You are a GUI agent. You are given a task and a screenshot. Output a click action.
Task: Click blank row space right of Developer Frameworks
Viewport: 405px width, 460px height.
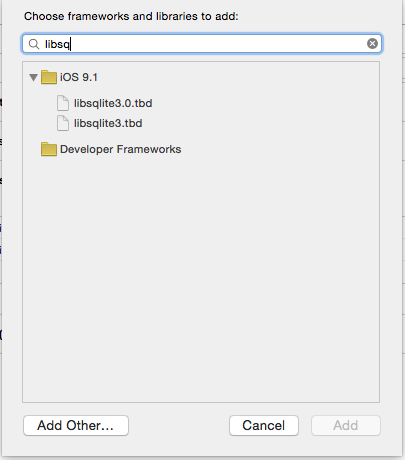[280, 149]
